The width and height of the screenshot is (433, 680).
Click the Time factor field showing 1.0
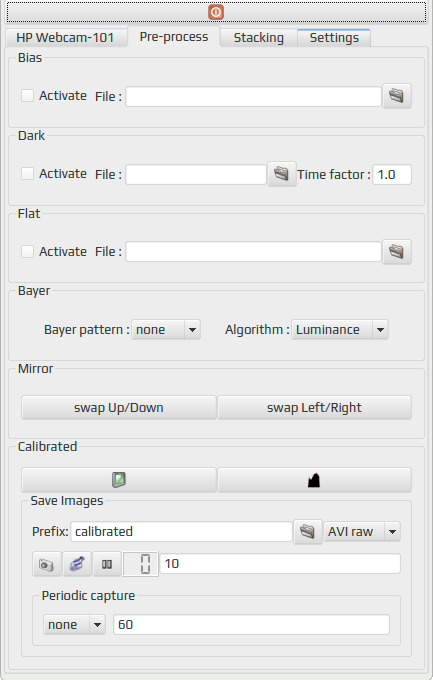click(392, 174)
